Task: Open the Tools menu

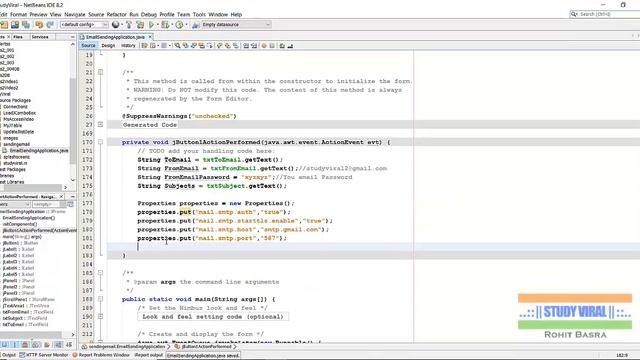Action: (199, 14)
